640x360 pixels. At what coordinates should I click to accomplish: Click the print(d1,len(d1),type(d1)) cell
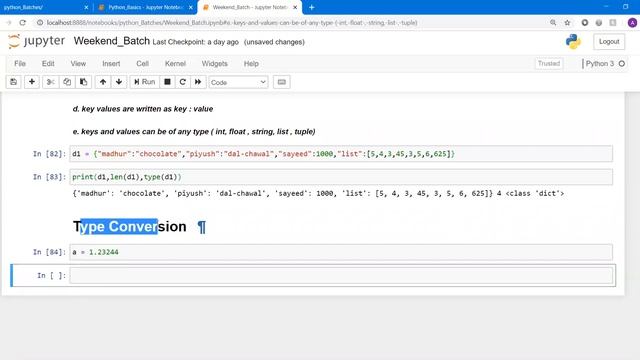pos(341,177)
